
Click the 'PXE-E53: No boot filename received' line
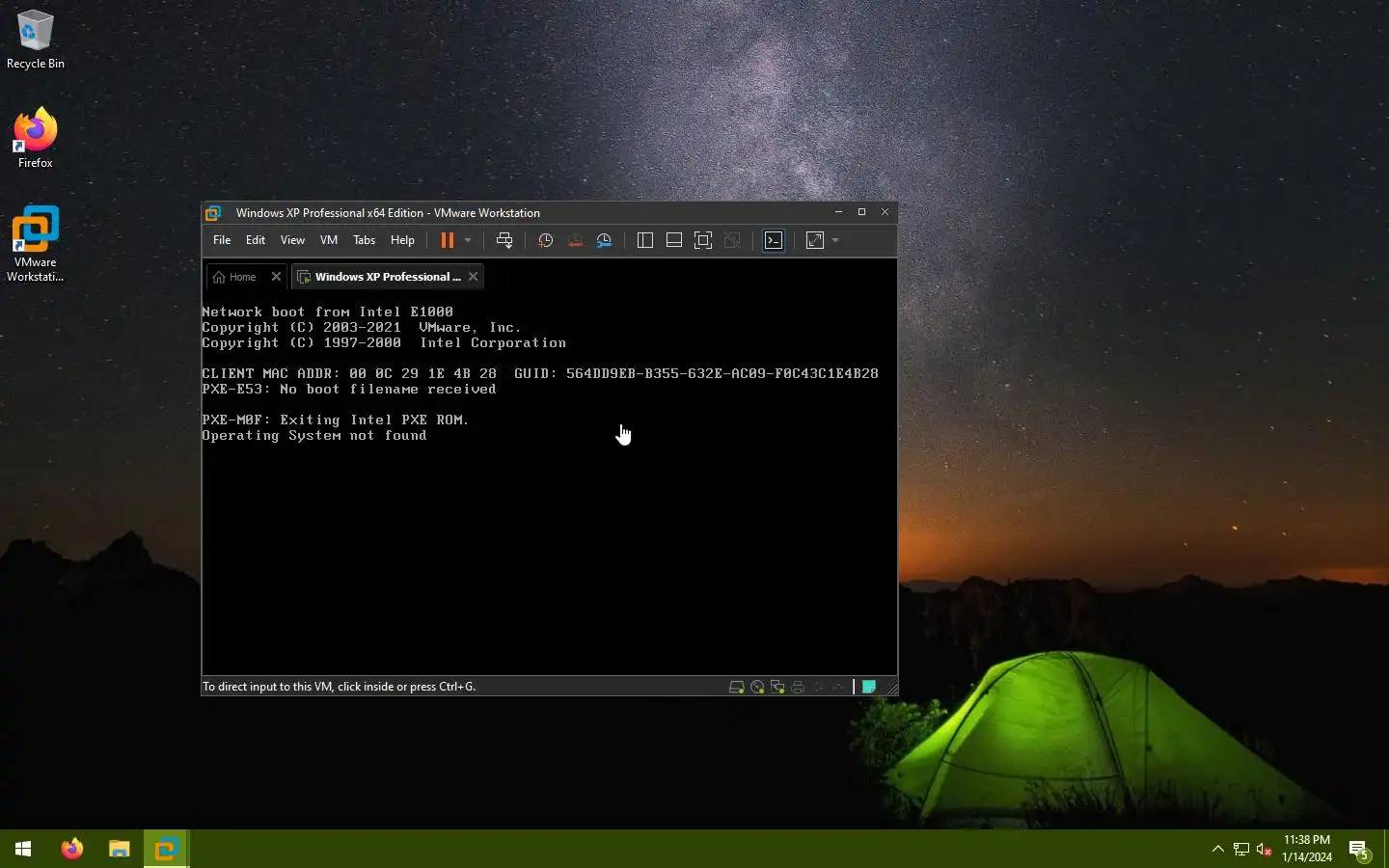pyautogui.click(x=348, y=390)
